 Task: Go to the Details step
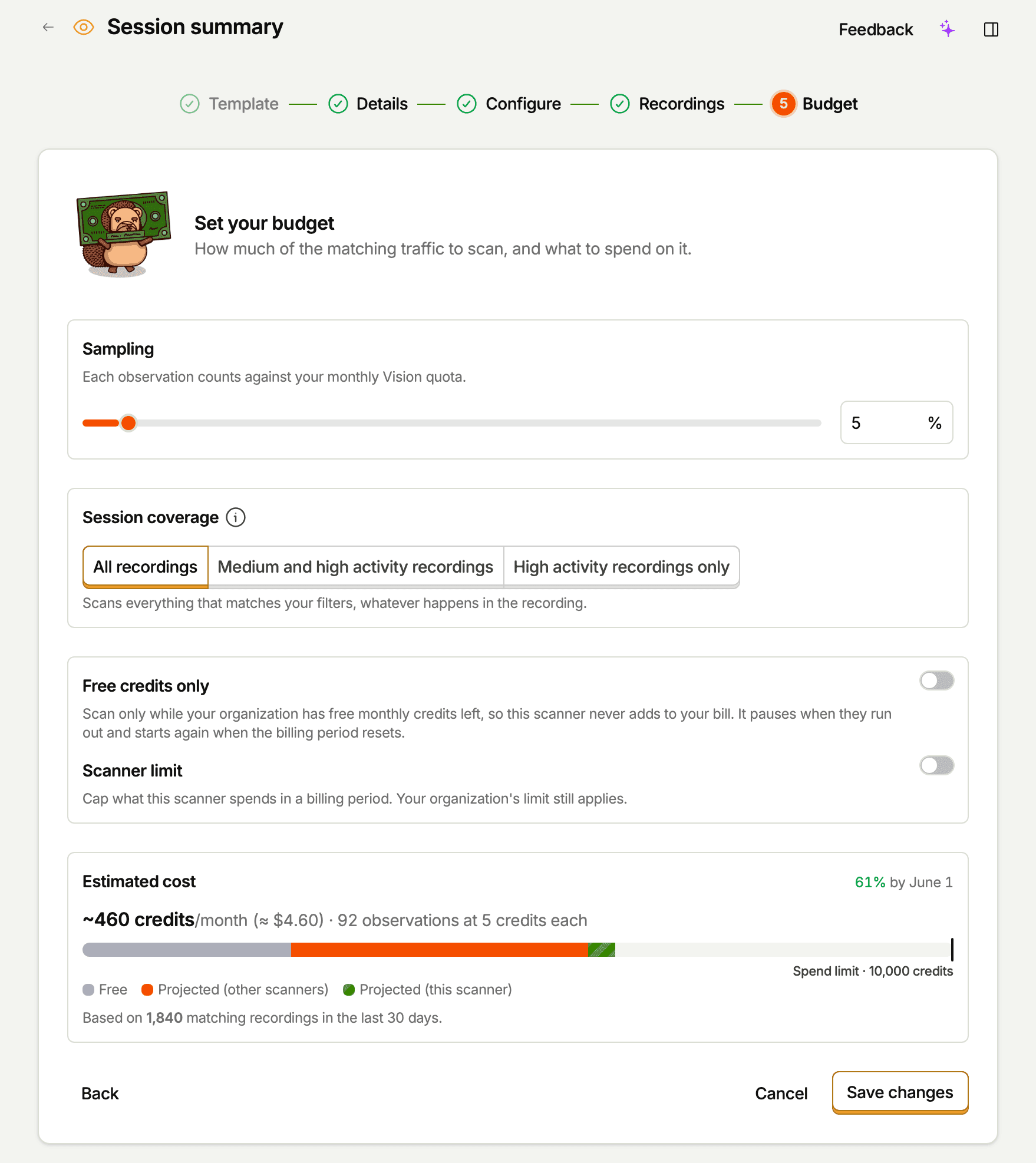click(368, 104)
